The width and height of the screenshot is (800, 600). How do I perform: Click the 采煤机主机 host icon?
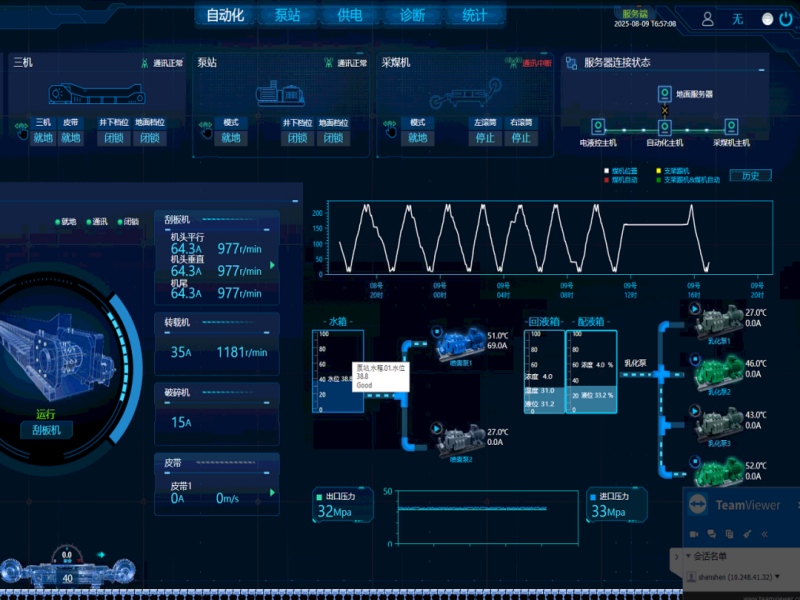point(734,128)
